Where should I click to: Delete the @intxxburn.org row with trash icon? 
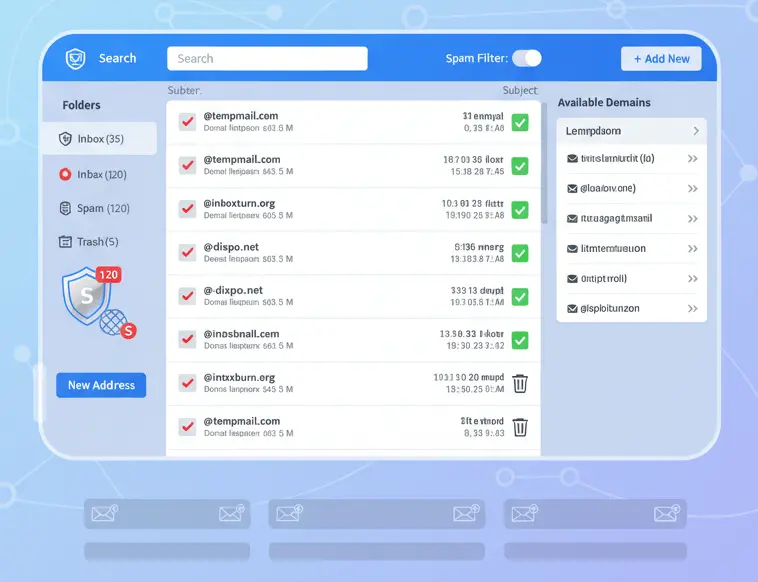click(520, 383)
